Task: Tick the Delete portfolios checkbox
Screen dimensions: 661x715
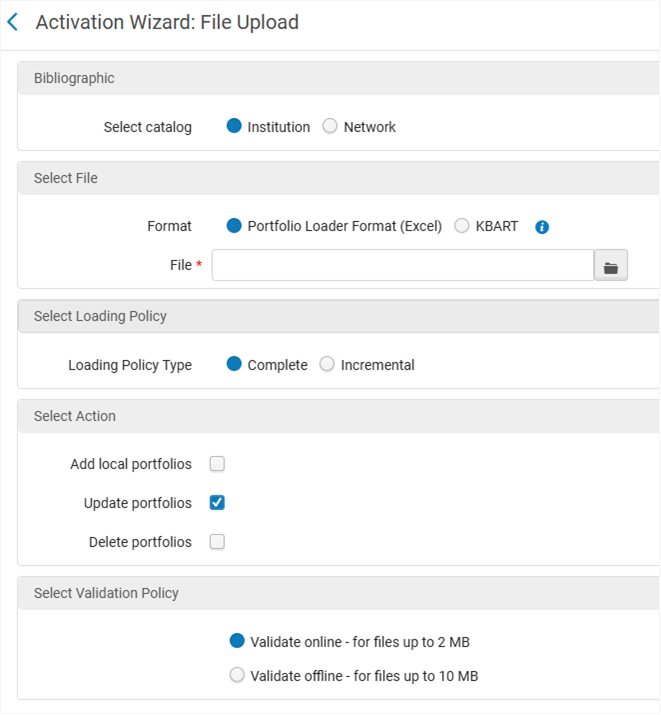Action: tap(217, 542)
